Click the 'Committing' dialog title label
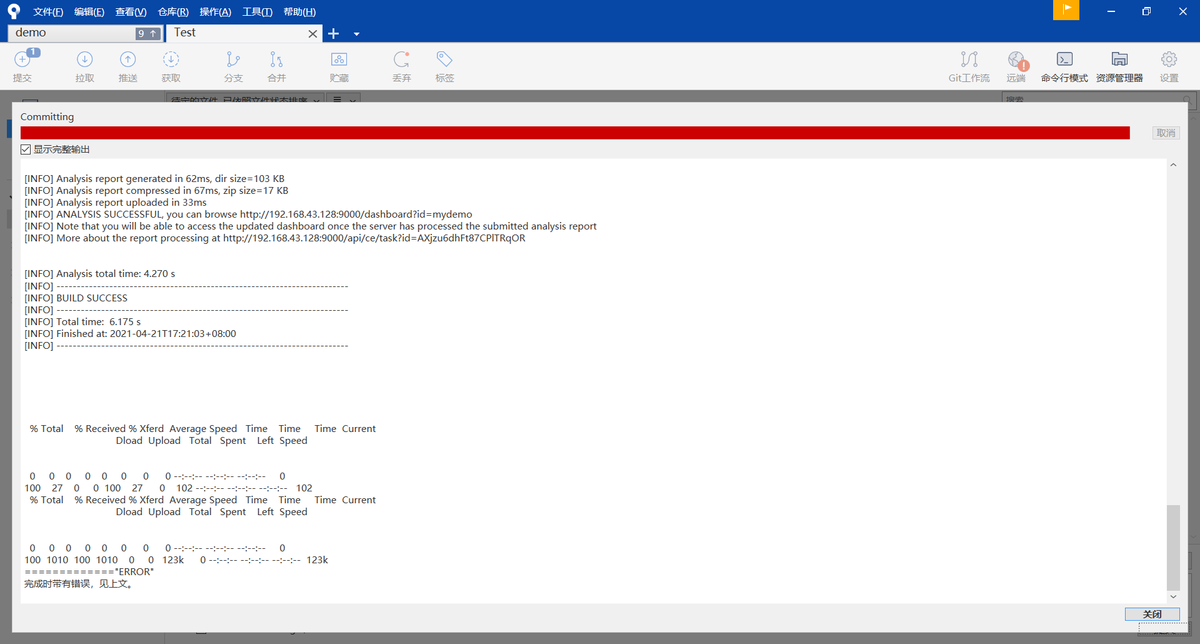 pos(47,117)
